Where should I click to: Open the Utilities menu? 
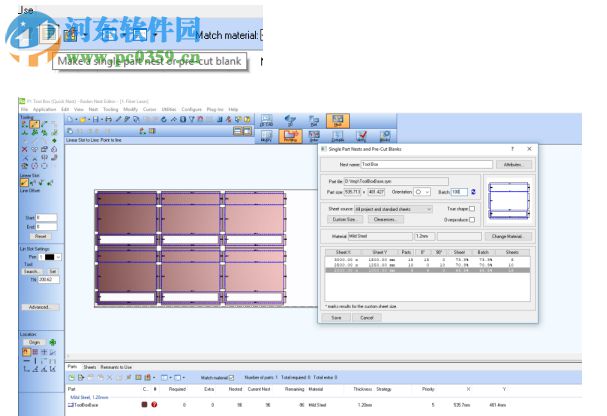168,110
